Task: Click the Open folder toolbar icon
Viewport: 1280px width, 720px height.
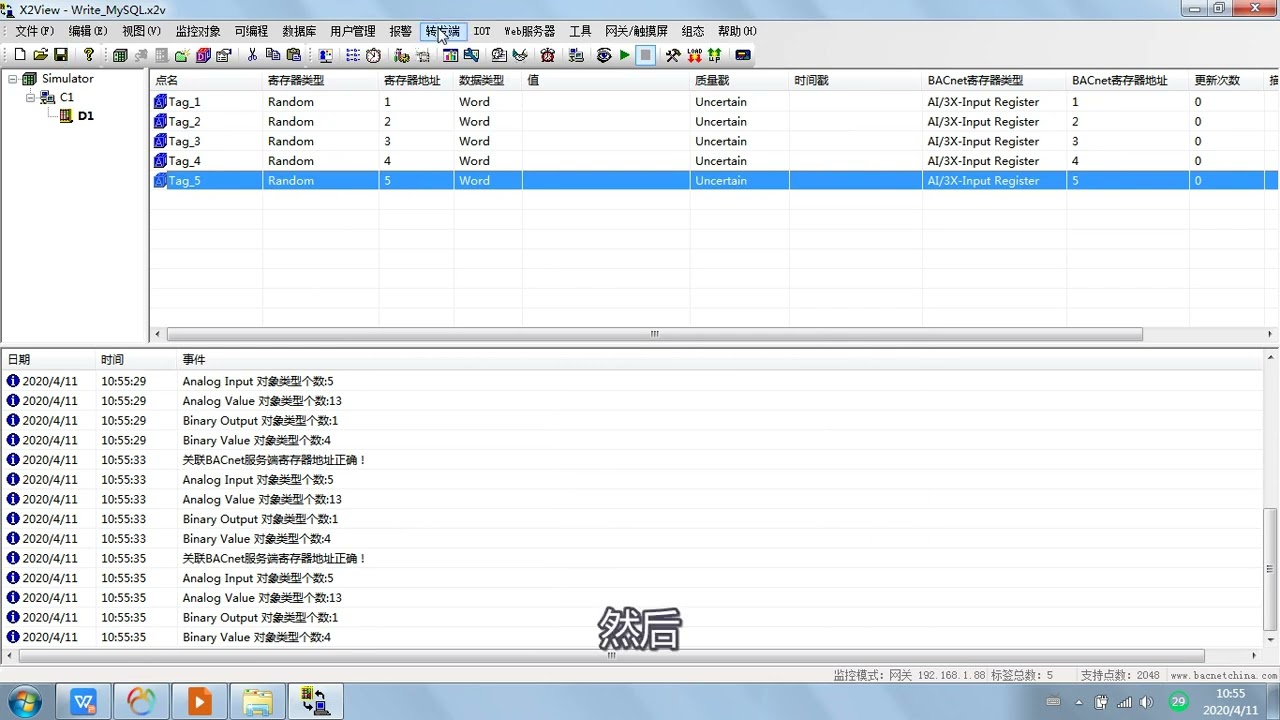Action: [41, 55]
